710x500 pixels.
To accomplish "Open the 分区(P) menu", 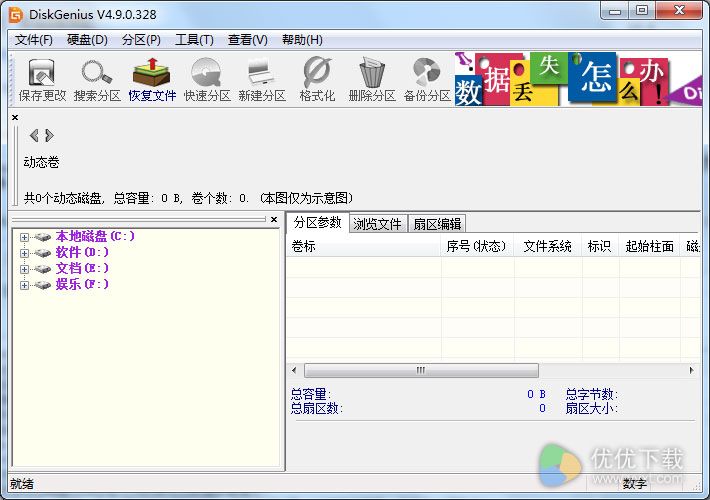I will pos(141,40).
